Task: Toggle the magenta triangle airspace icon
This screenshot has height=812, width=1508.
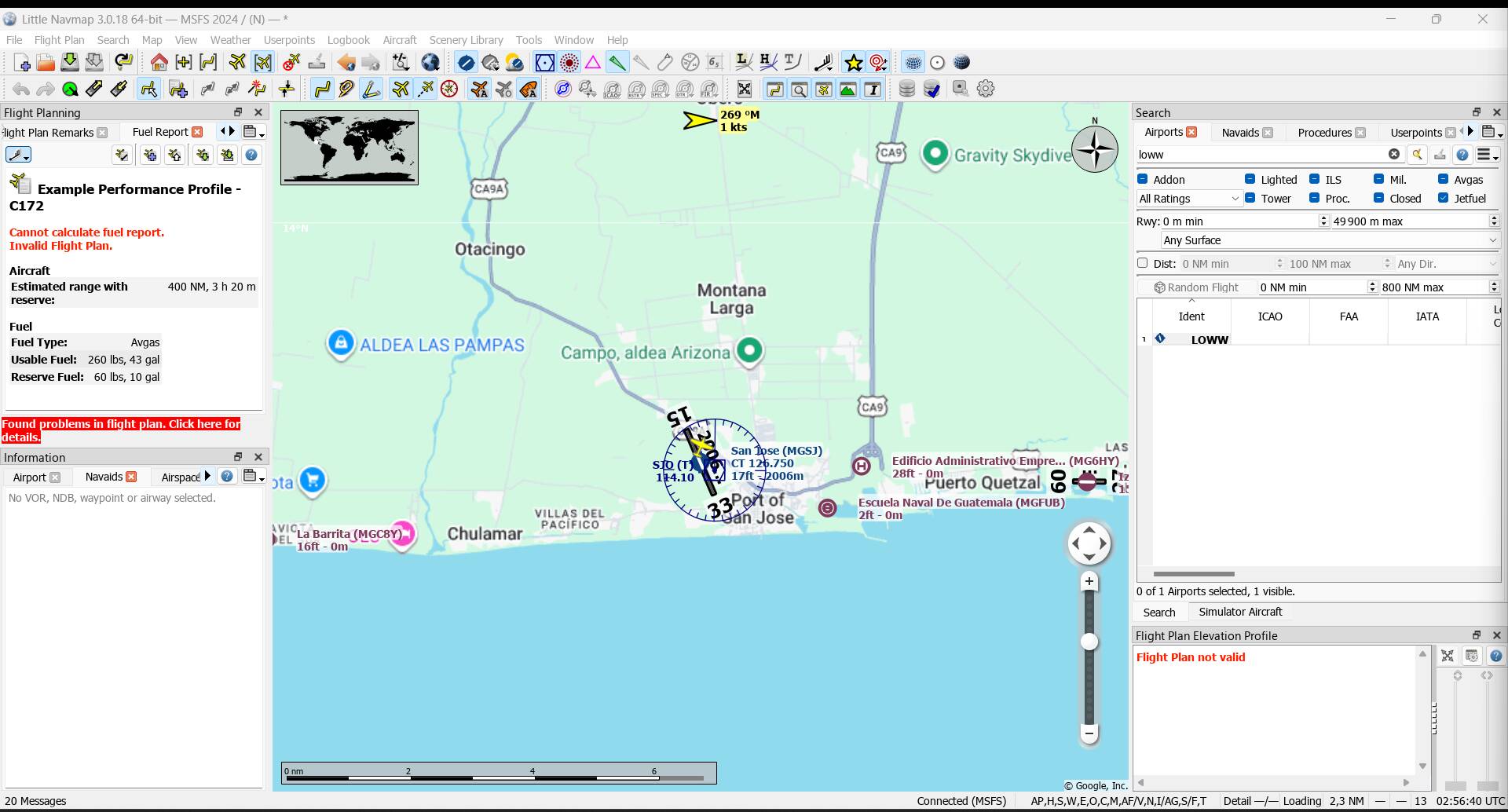Action: point(593,63)
